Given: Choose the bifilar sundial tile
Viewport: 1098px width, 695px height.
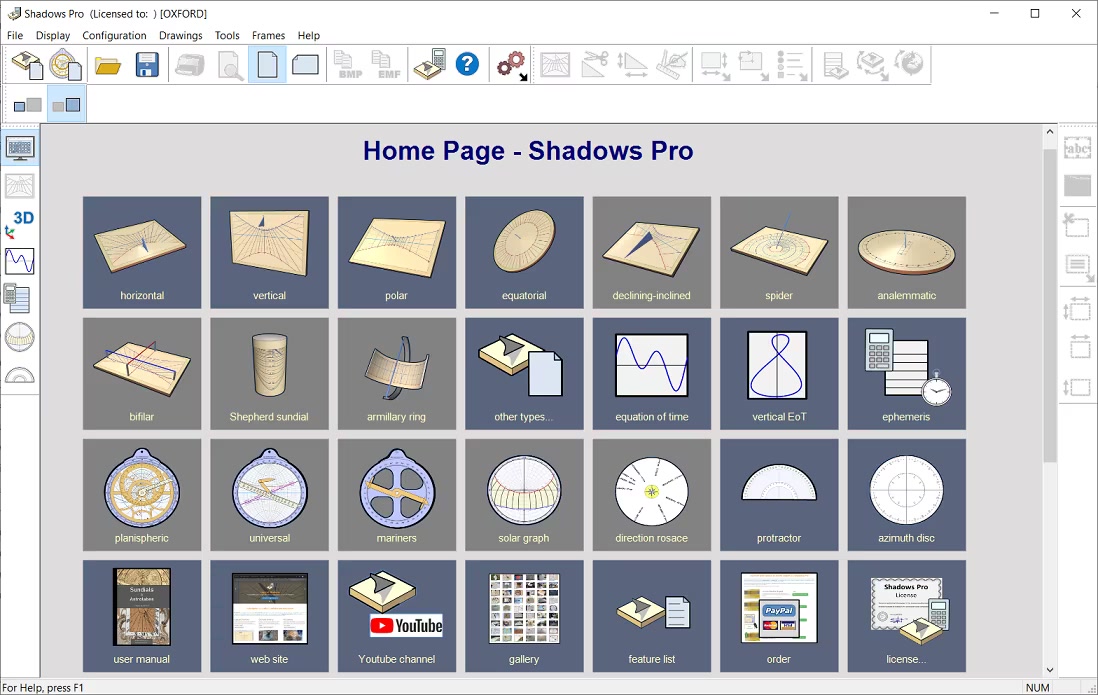Looking at the screenshot, I should (141, 373).
